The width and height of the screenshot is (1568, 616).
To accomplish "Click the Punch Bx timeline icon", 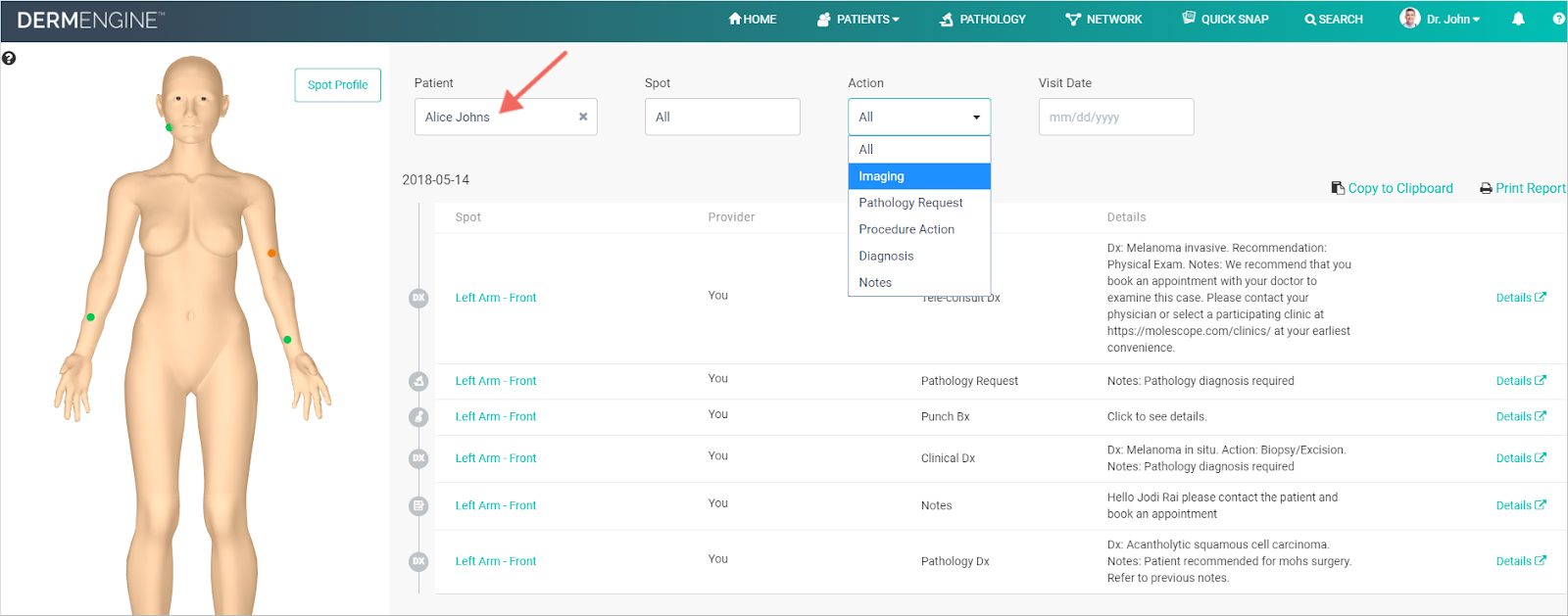I will (x=418, y=417).
